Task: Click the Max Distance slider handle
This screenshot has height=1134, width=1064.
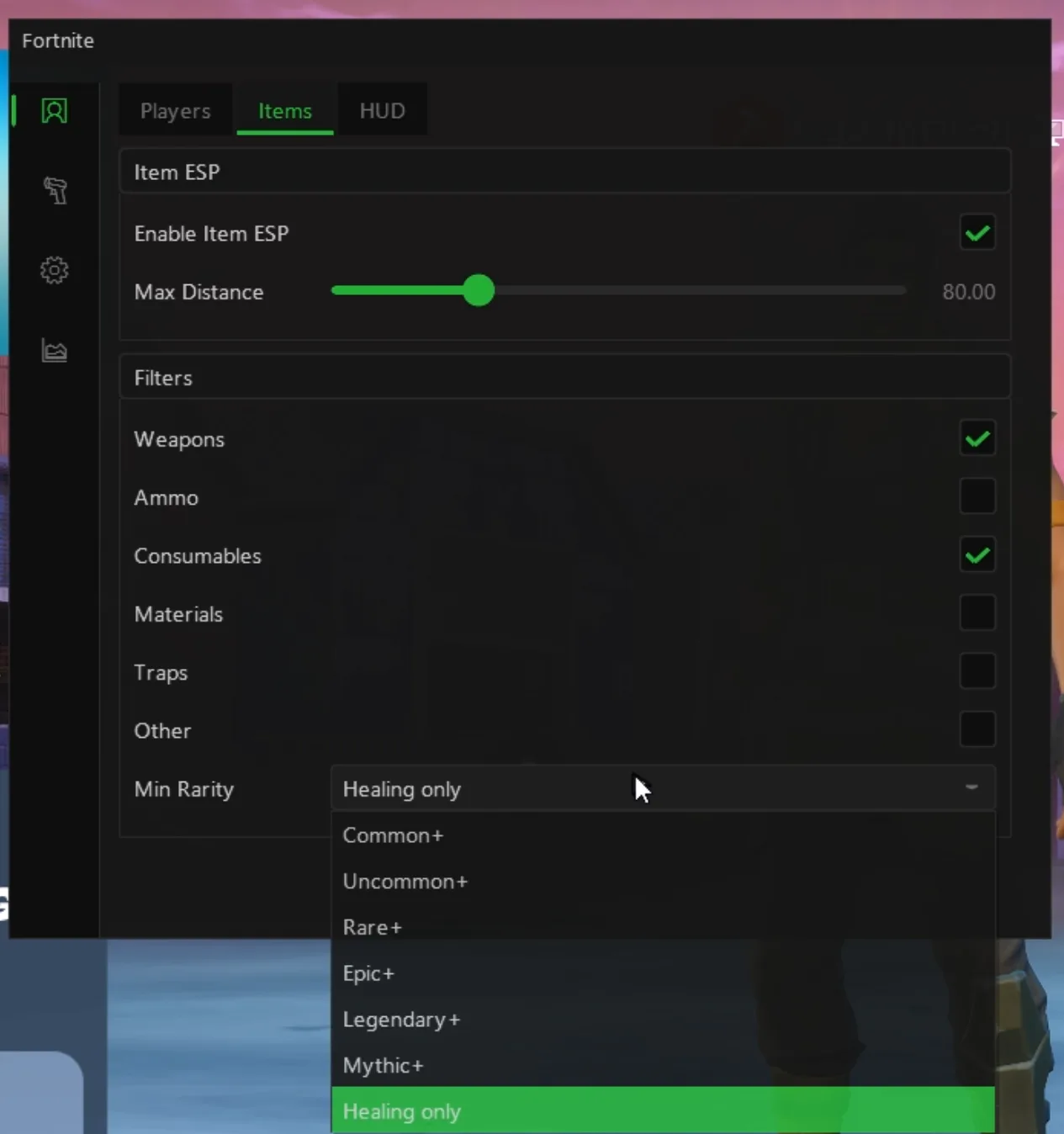Action: click(x=479, y=290)
